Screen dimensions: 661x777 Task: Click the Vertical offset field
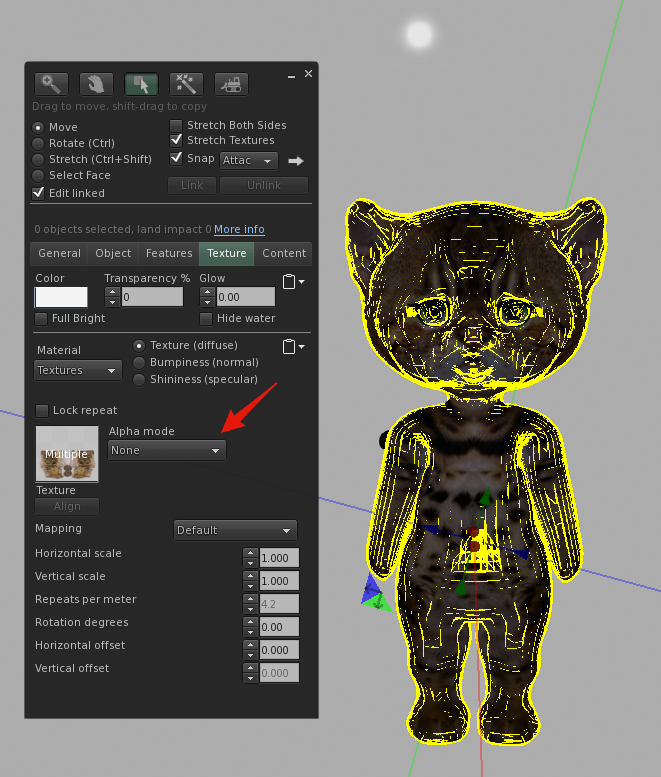[x=279, y=673]
